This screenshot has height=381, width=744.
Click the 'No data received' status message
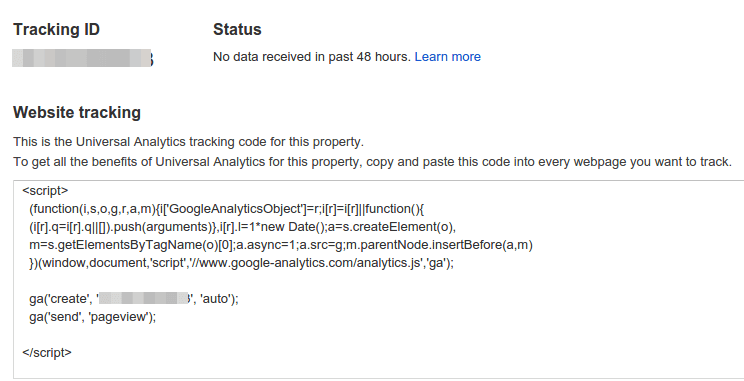point(312,57)
